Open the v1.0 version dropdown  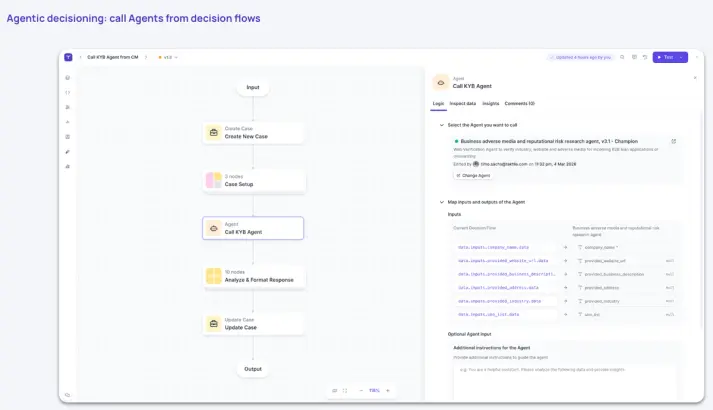tap(168, 57)
